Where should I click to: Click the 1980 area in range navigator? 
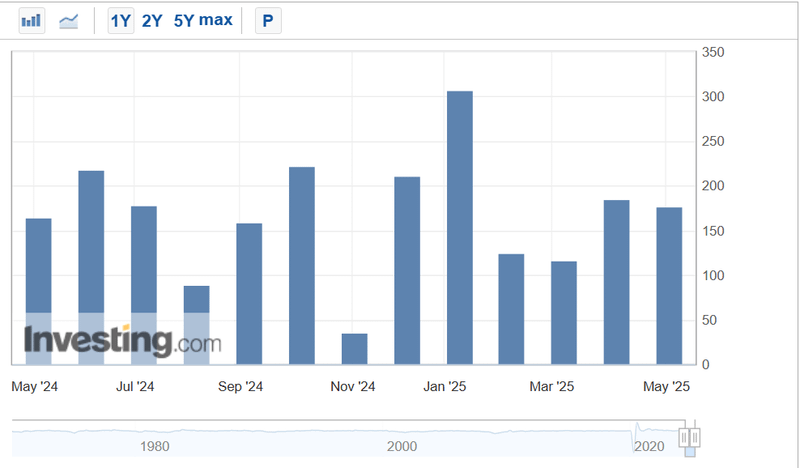coord(155,447)
